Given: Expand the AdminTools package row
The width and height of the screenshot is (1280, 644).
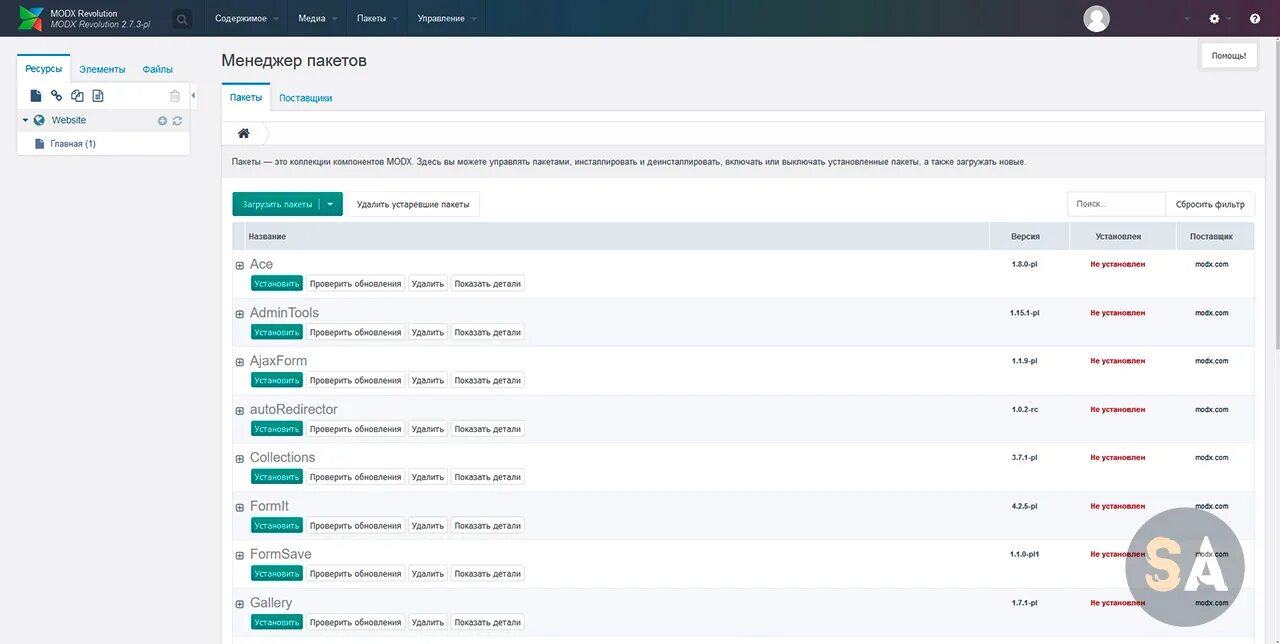Looking at the screenshot, I should (x=240, y=314).
